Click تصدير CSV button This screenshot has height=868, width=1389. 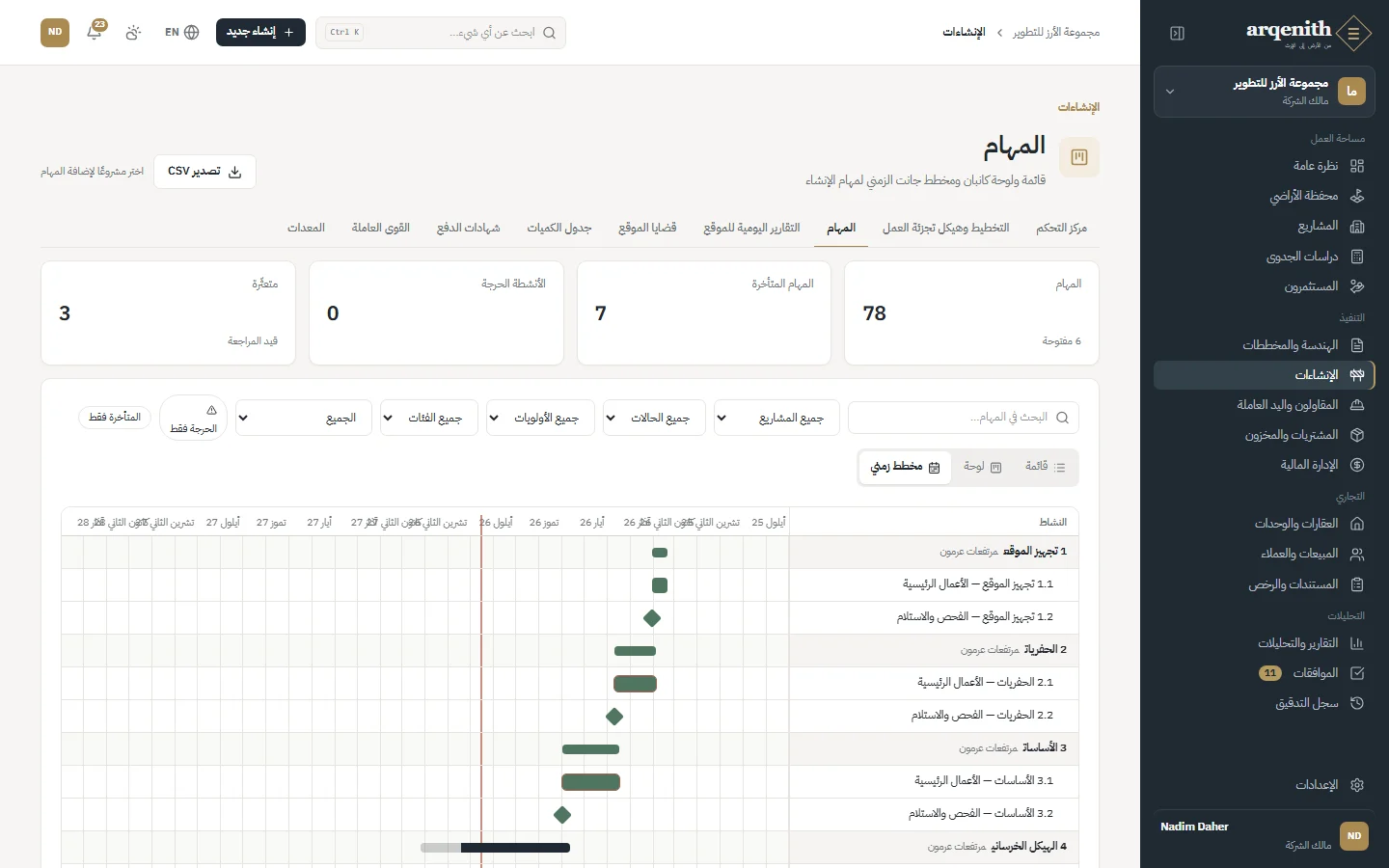pos(204,172)
